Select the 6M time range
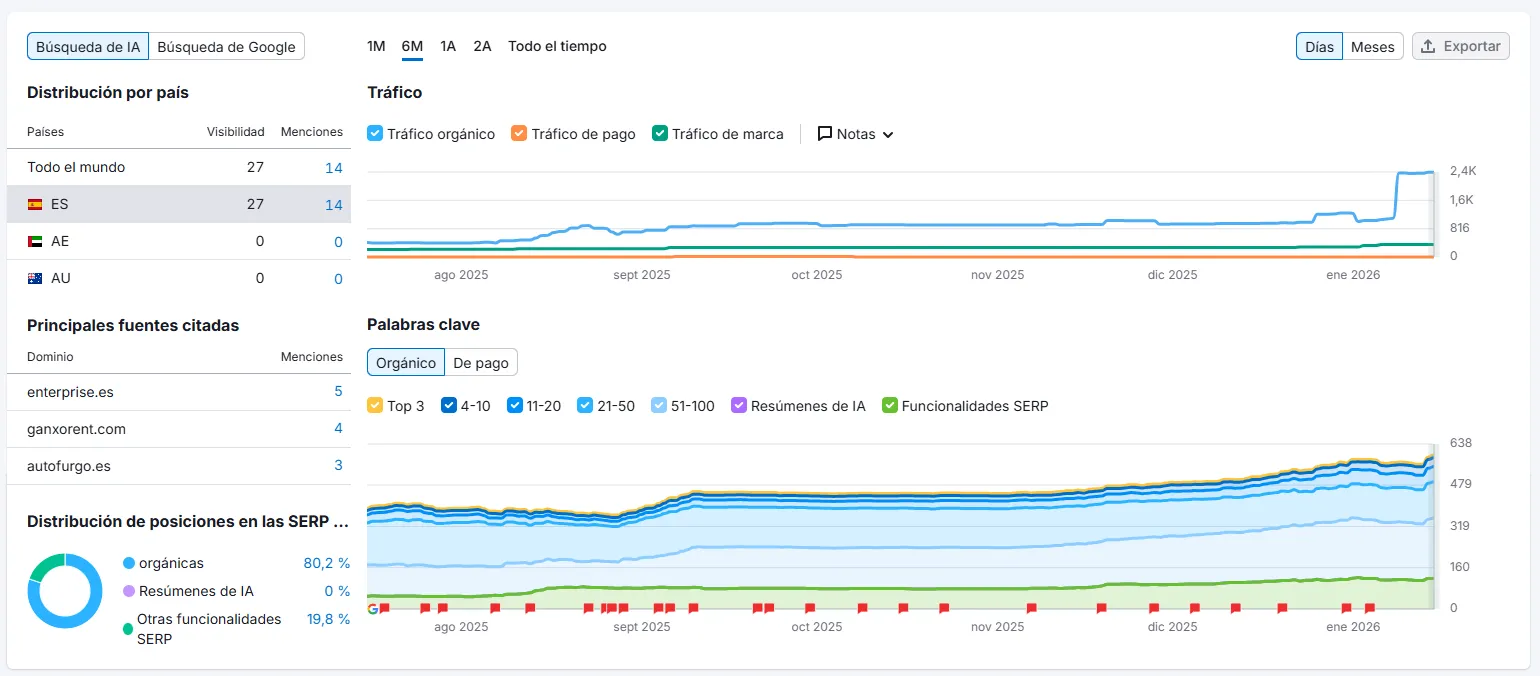This screenshot has width=1540, height=676. point(412,46)
